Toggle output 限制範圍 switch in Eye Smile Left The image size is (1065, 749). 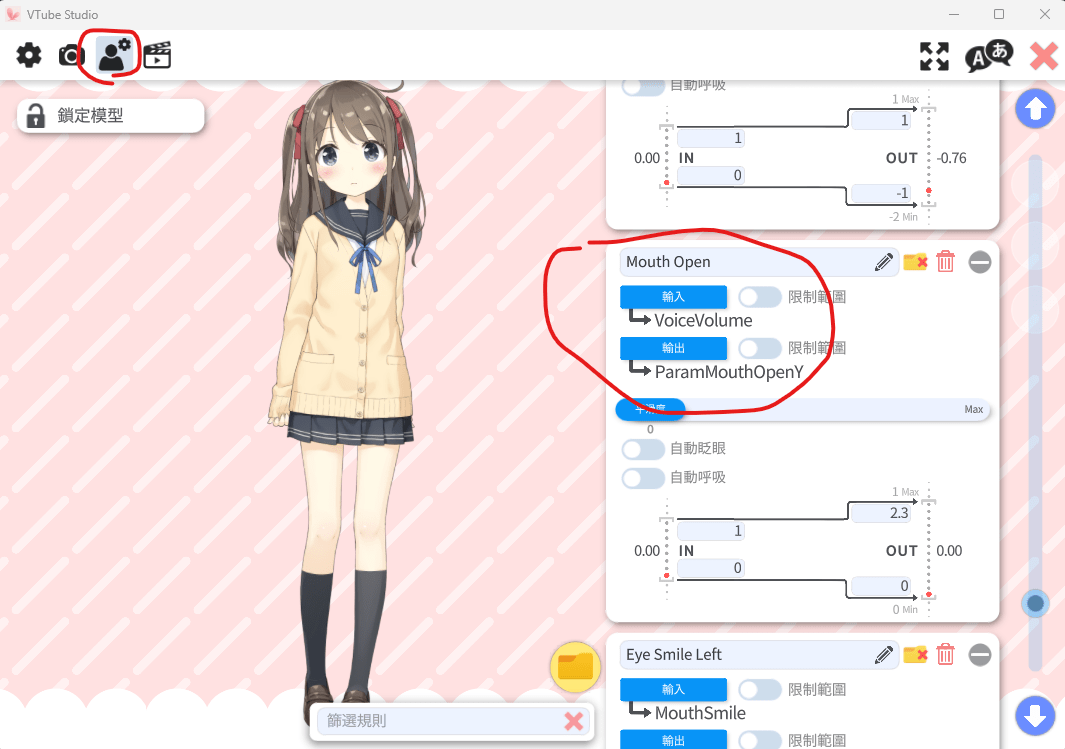click(x=759, y=740)
